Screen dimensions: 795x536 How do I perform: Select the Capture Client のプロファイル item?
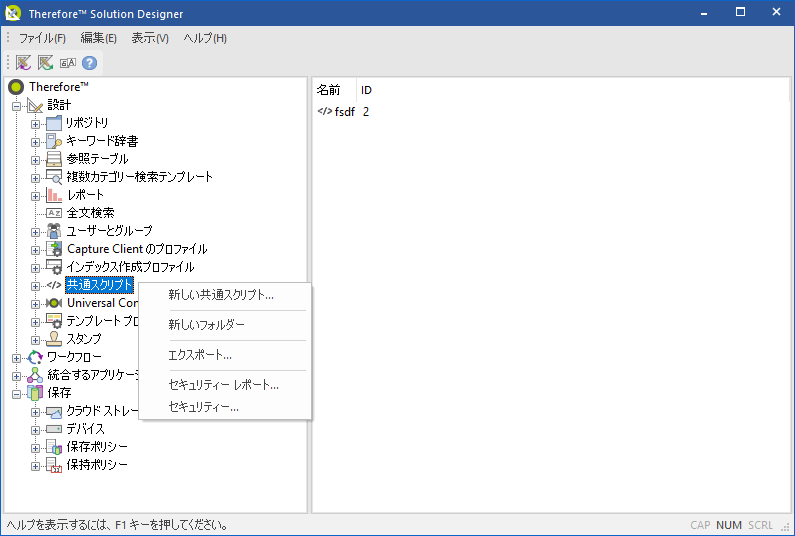tap(137, 249)
